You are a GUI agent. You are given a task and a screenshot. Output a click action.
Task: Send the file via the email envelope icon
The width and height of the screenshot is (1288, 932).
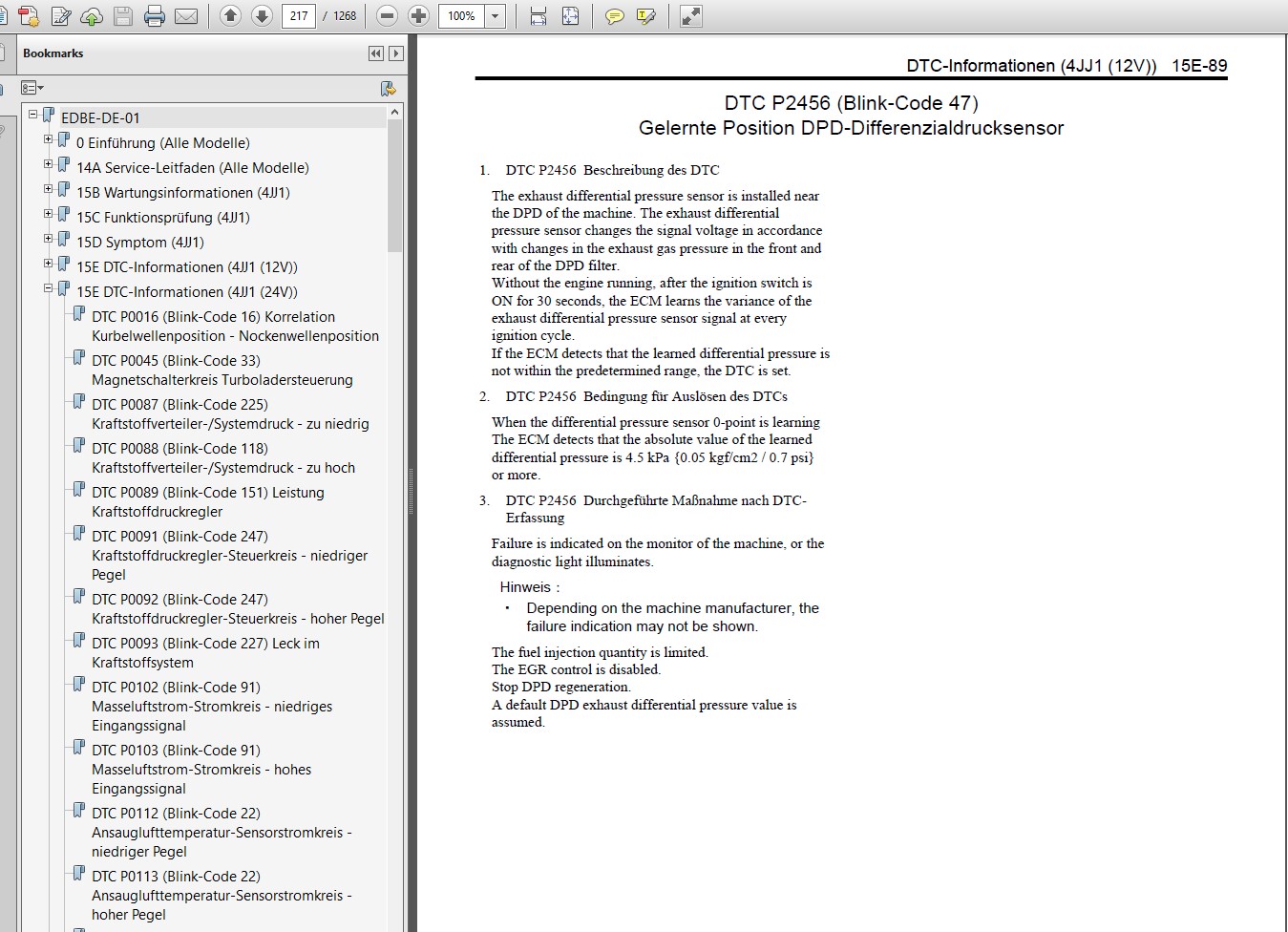tap(186, 16)
